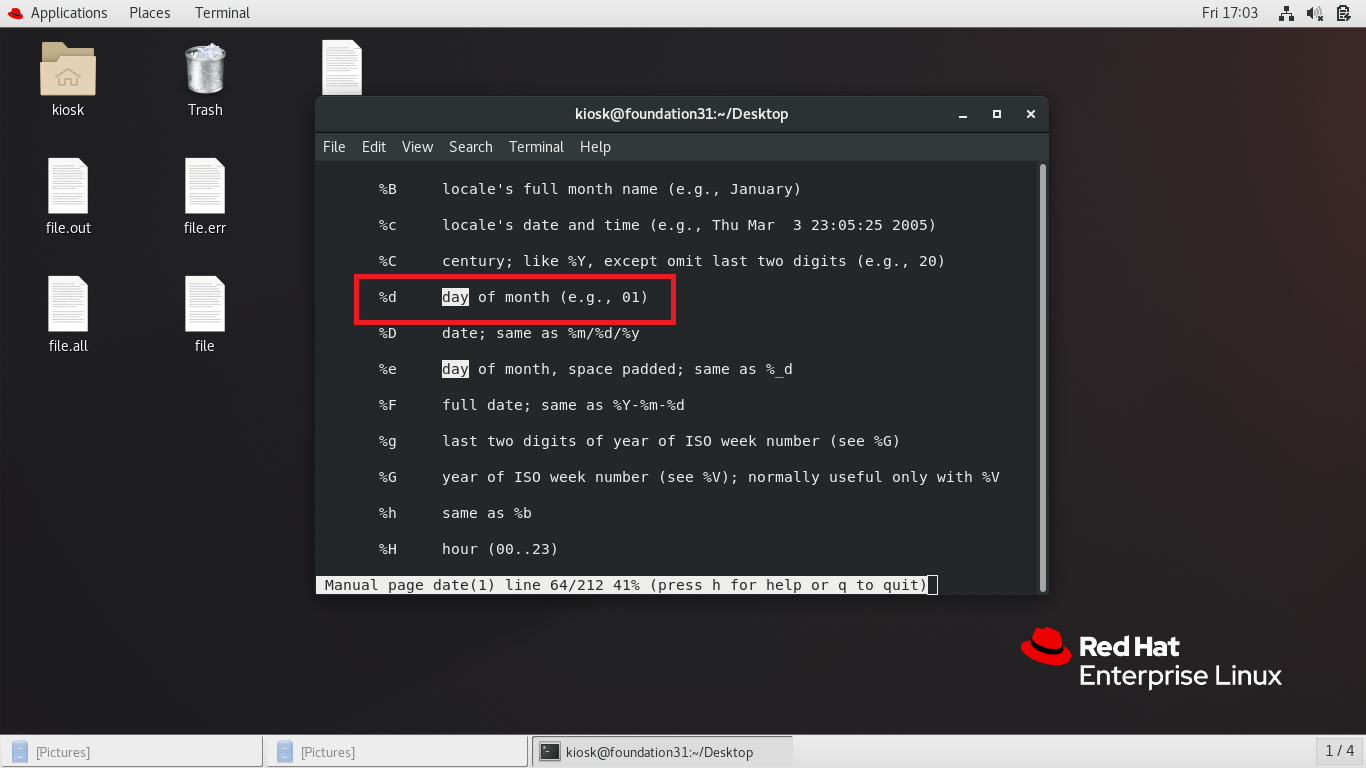Viewport: 1366px width, 768px height.
Task: Click the %G year of ISO week line
Action: coord(689,477)
